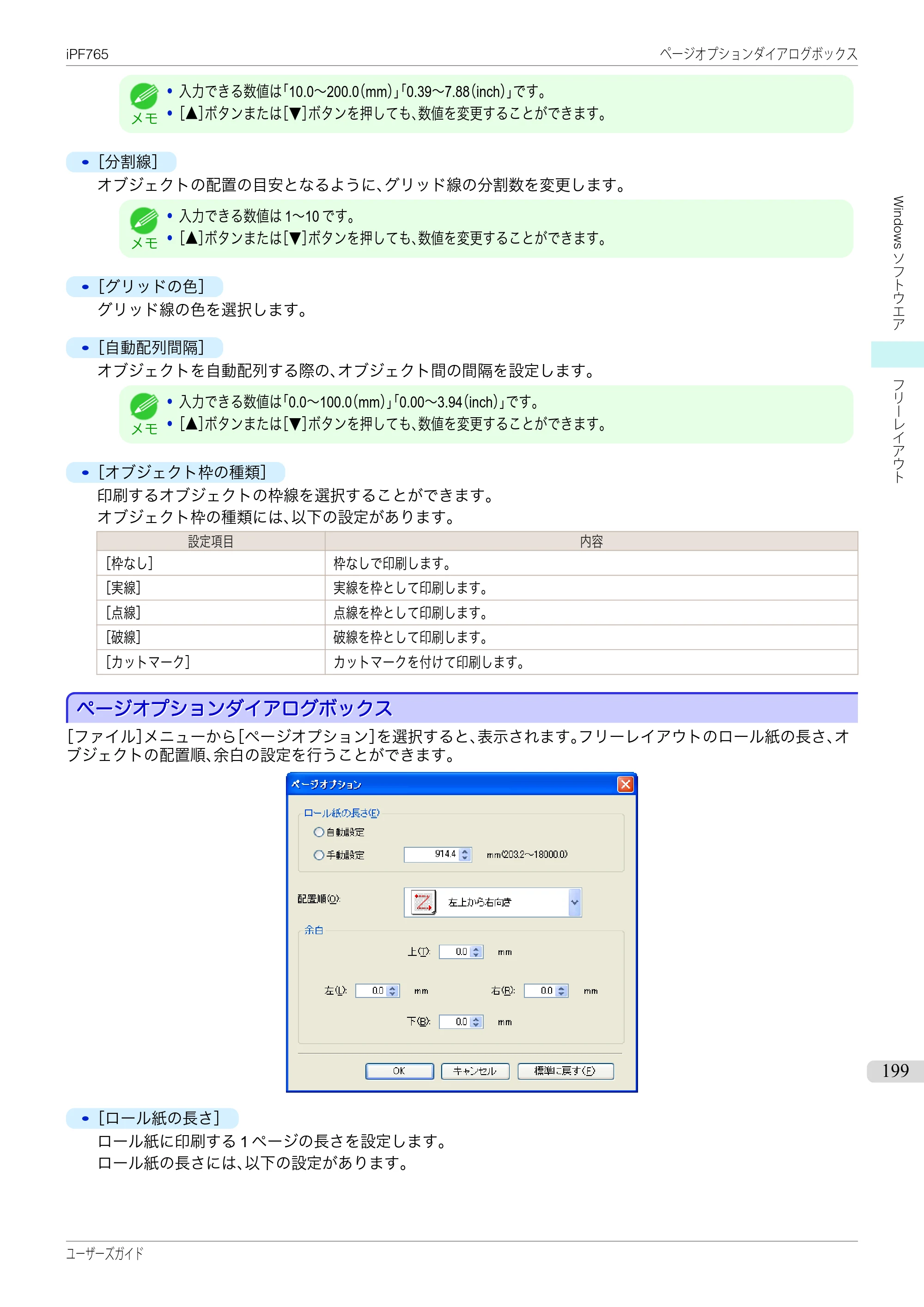The image size is (924, 1307).
Task: Click the [自動配列間隔] section heading
Action: (x=152, y=347)
